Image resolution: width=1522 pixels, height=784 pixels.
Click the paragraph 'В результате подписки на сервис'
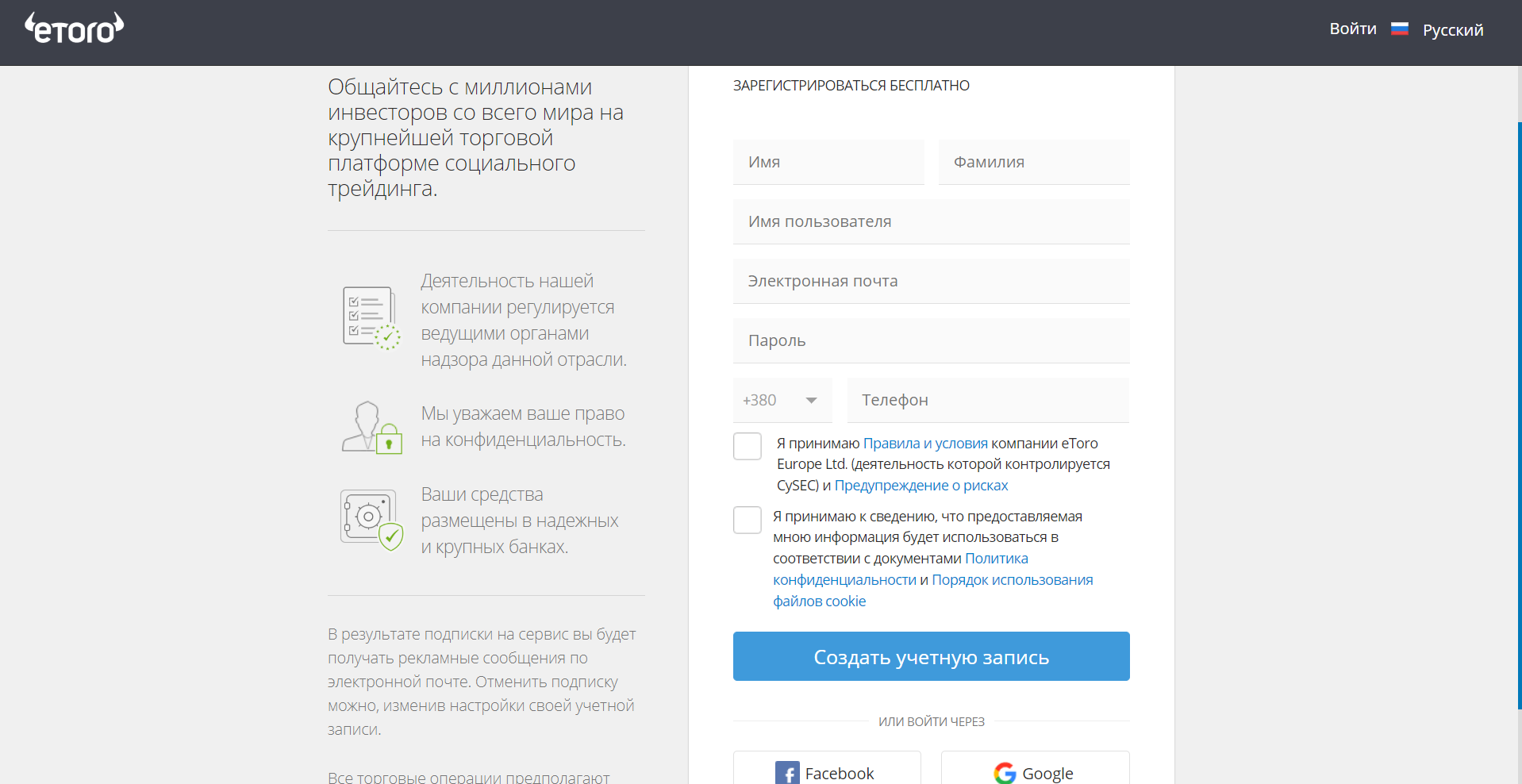tap(482, 682)
